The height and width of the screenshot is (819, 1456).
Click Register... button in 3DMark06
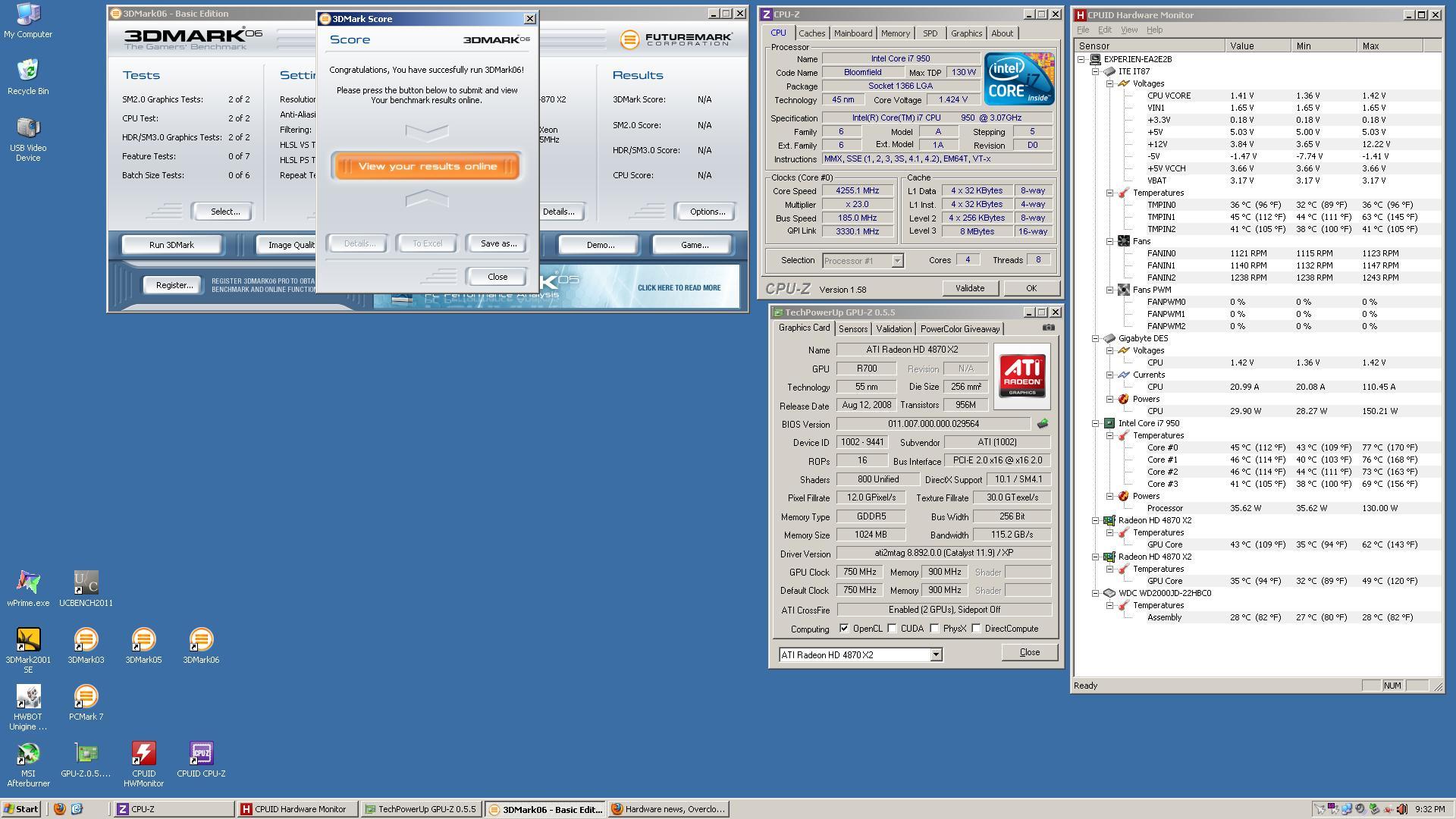click(x=174, y=285)
